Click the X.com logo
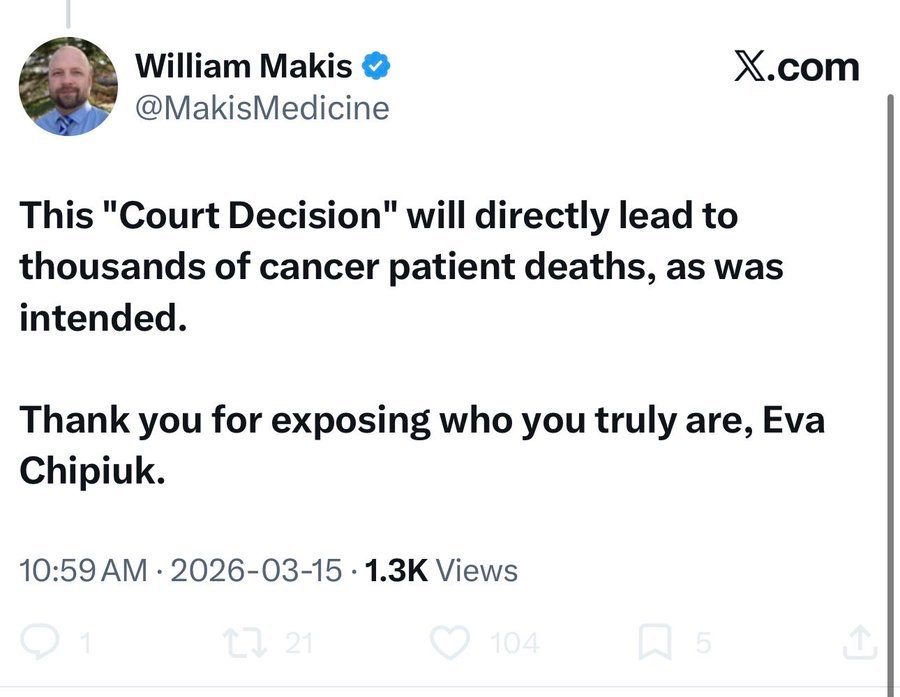This screenshot has width=900, height=697. click(x=796, y=67)
